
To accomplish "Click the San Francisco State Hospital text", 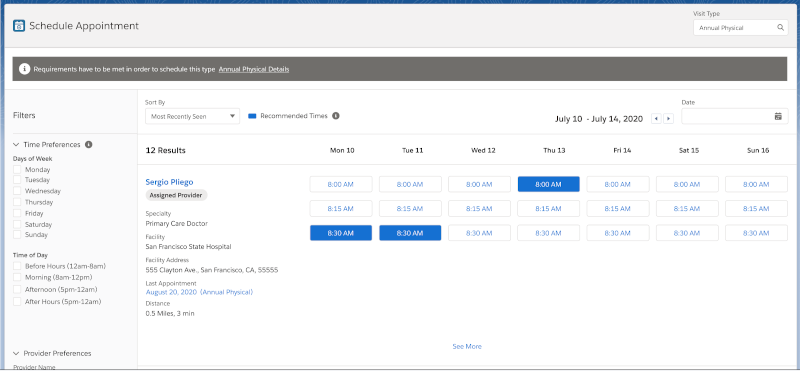I will tap(188, 247).
